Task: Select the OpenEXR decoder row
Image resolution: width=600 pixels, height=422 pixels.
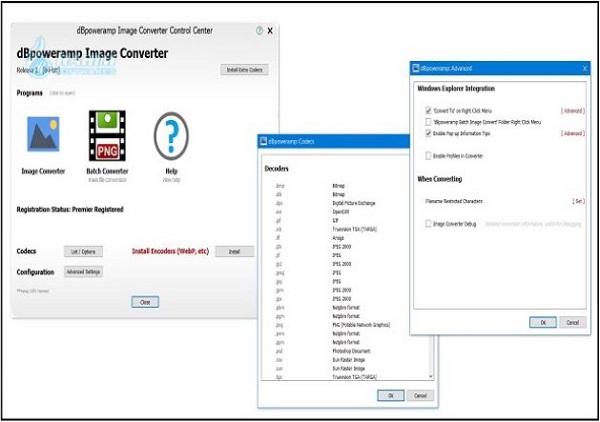Action: (x=312, y=212)
